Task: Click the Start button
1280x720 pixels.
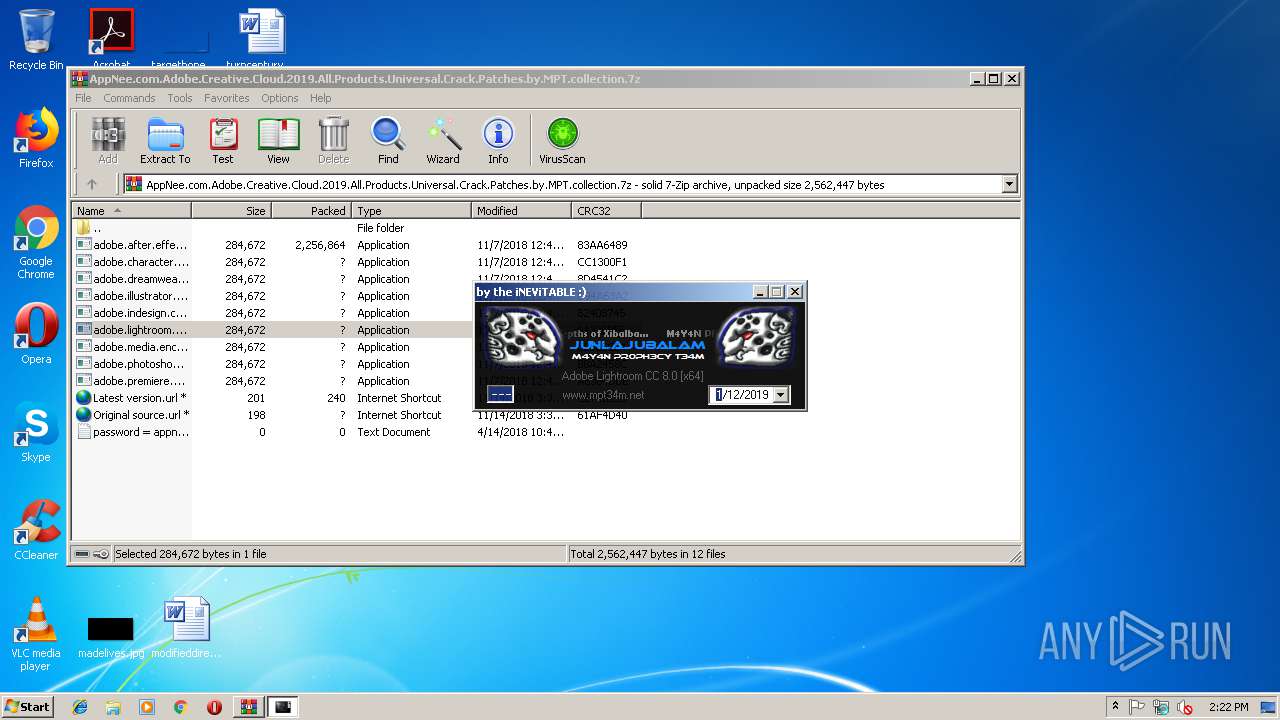Action: coord(27,706)
